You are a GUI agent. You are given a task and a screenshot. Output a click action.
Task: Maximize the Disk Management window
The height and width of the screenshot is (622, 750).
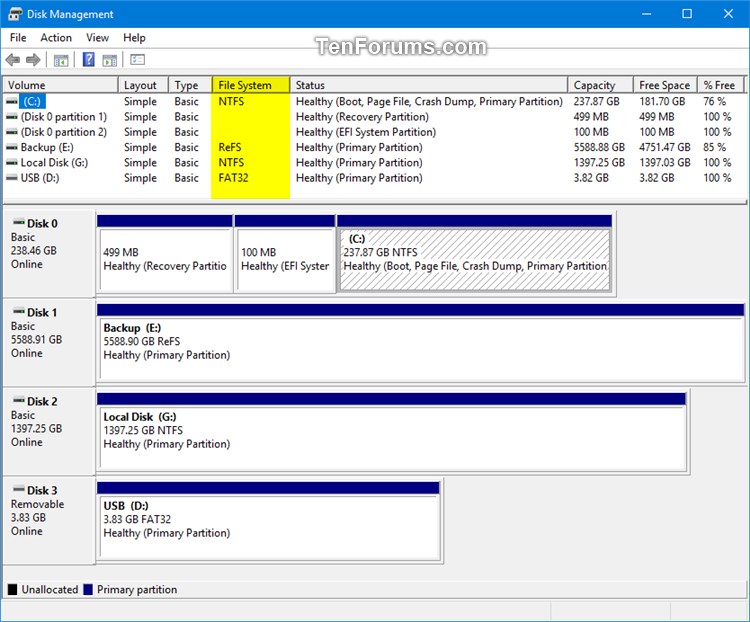tap(687, 13)
